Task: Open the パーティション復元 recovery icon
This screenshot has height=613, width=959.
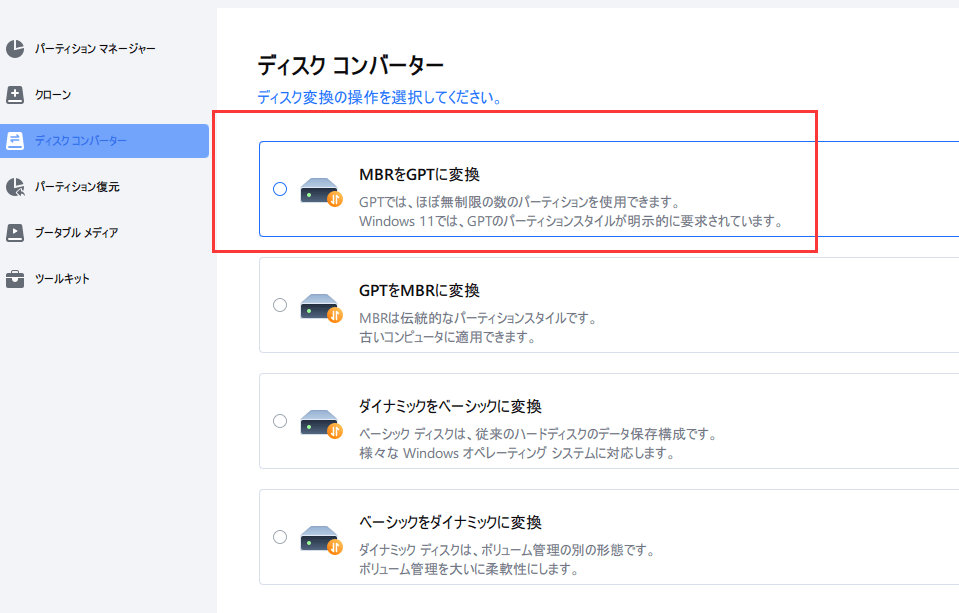Action: [x=14, y=187]
